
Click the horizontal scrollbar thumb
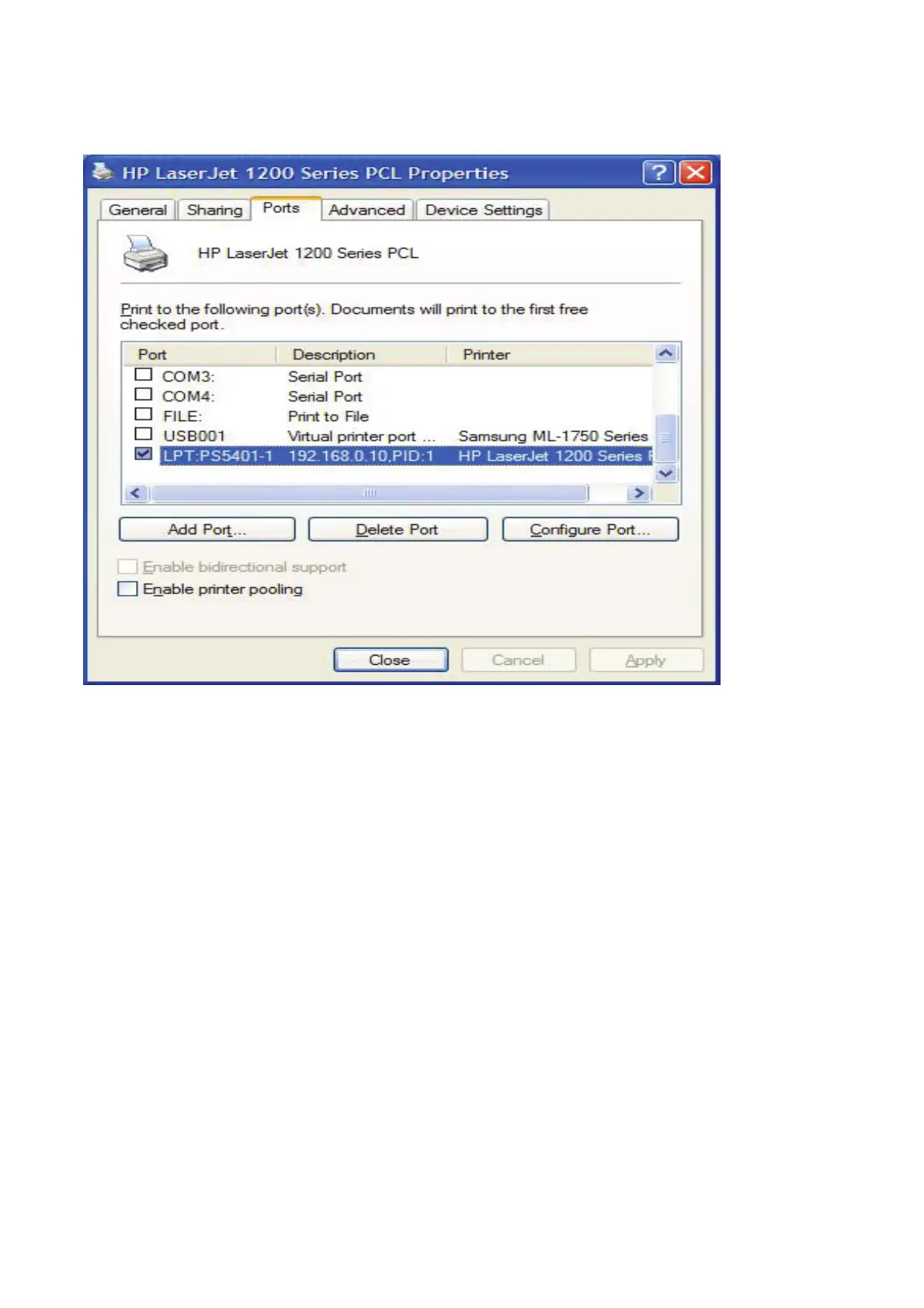[370, 492]
